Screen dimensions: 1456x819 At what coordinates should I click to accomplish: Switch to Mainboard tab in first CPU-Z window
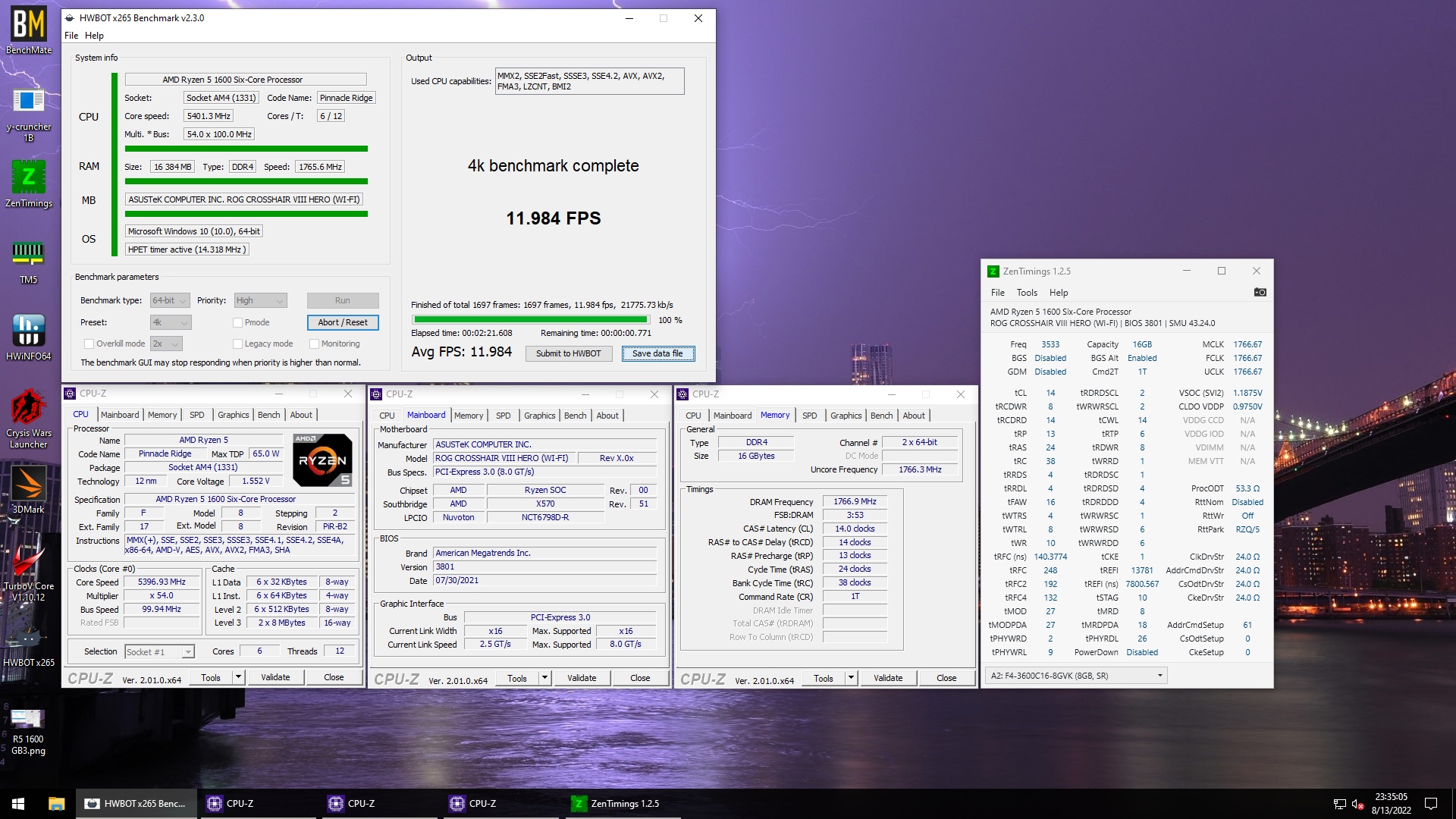pyautogui.click(x=120, y=415)
